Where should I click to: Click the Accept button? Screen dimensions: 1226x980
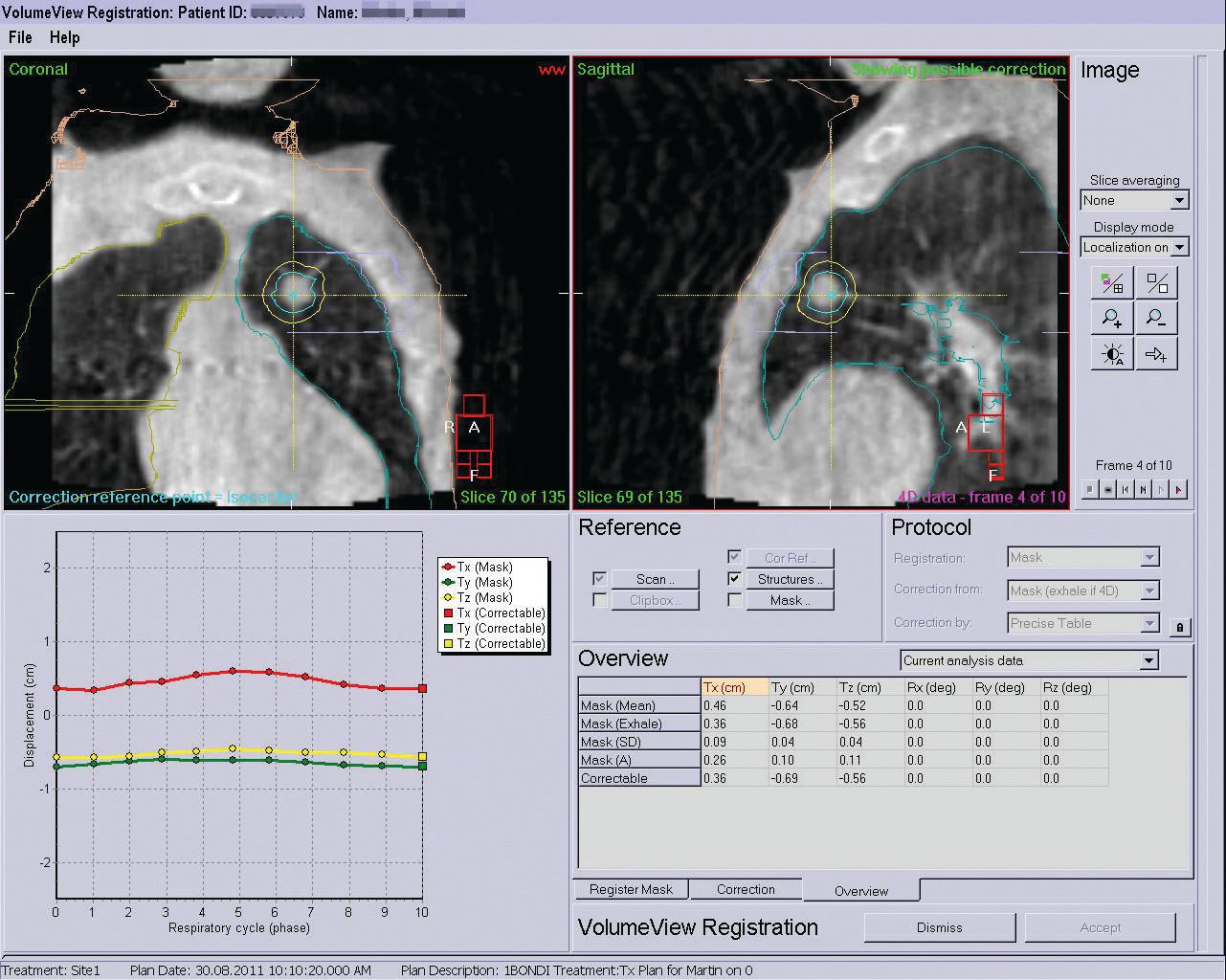point(1101,927)
